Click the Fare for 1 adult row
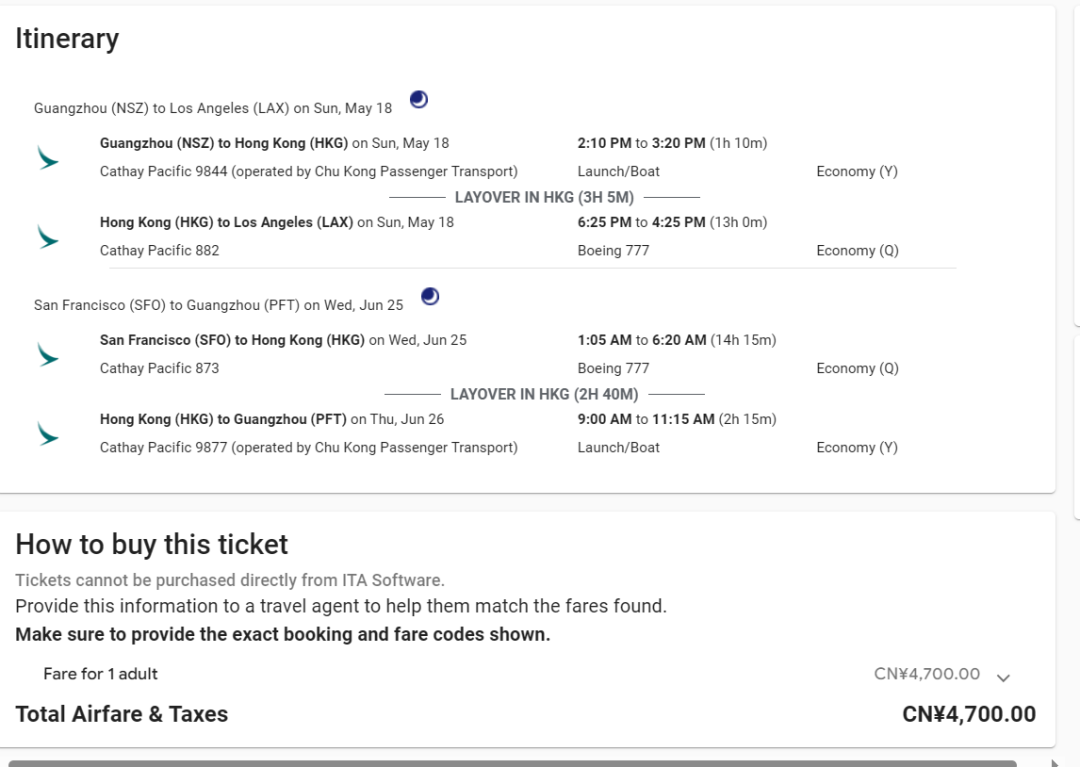 [x=100, y=674]
